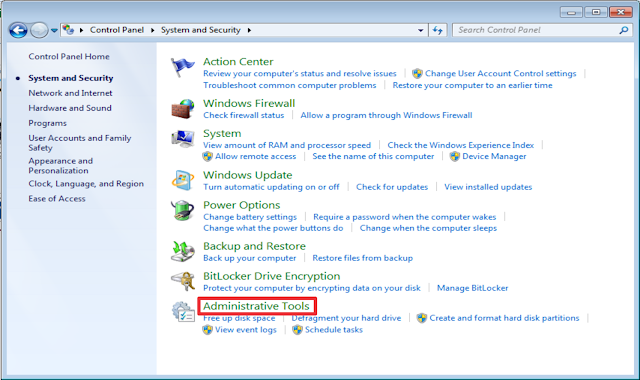The width and height of the screenshot is (640, 380).
Task: Select Clock, Language, and Region
Action: 86,184
